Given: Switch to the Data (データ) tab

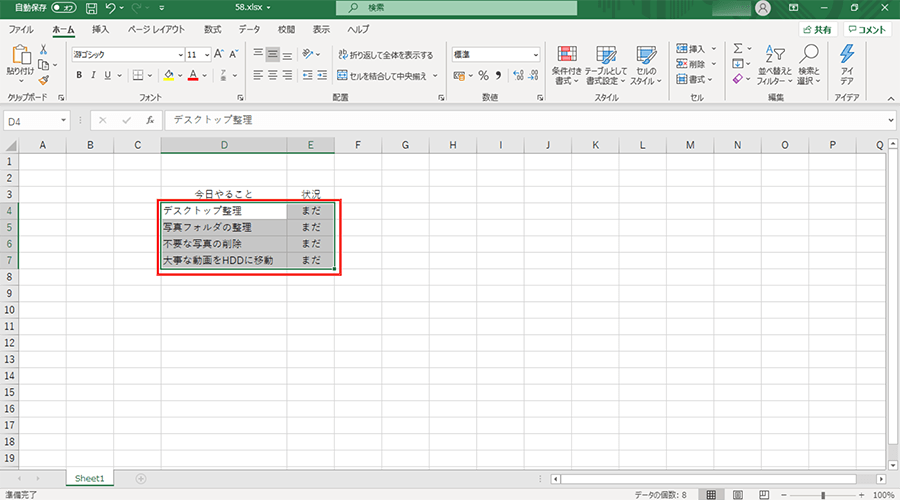Looking at the screenshot, I should coord(249,29).
